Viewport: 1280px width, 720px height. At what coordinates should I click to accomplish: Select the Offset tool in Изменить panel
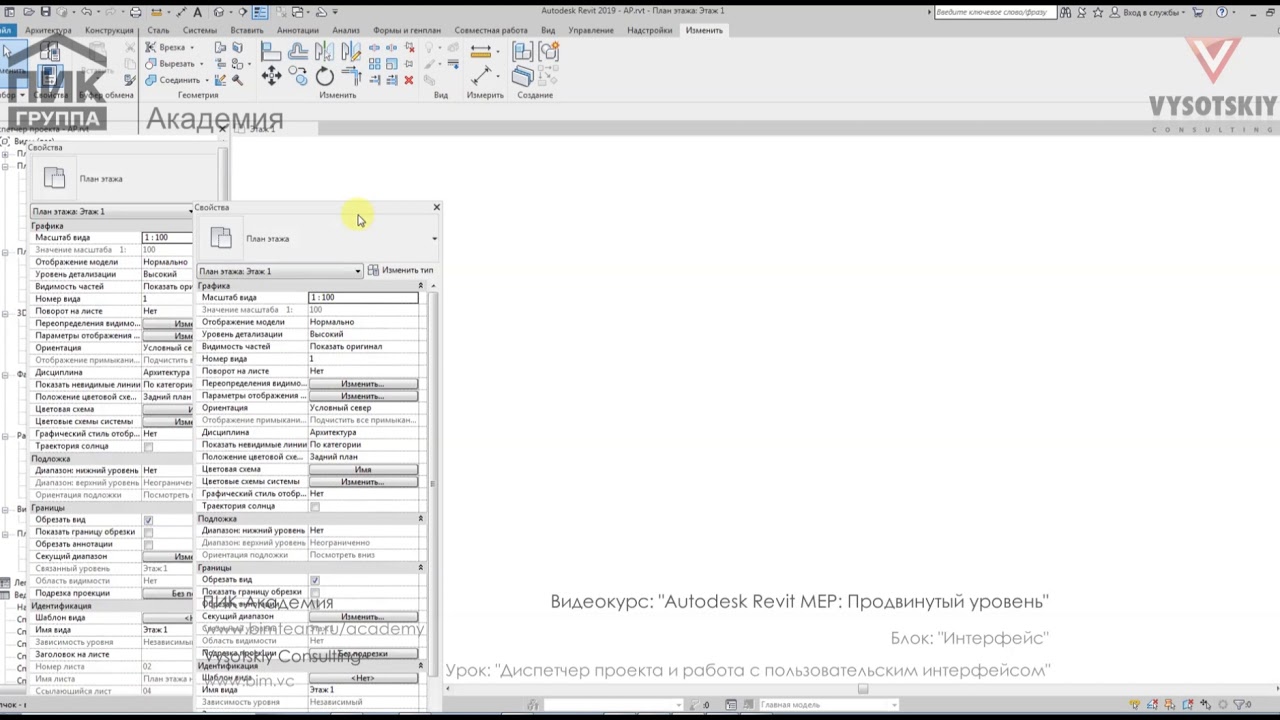tap(299, 51)
